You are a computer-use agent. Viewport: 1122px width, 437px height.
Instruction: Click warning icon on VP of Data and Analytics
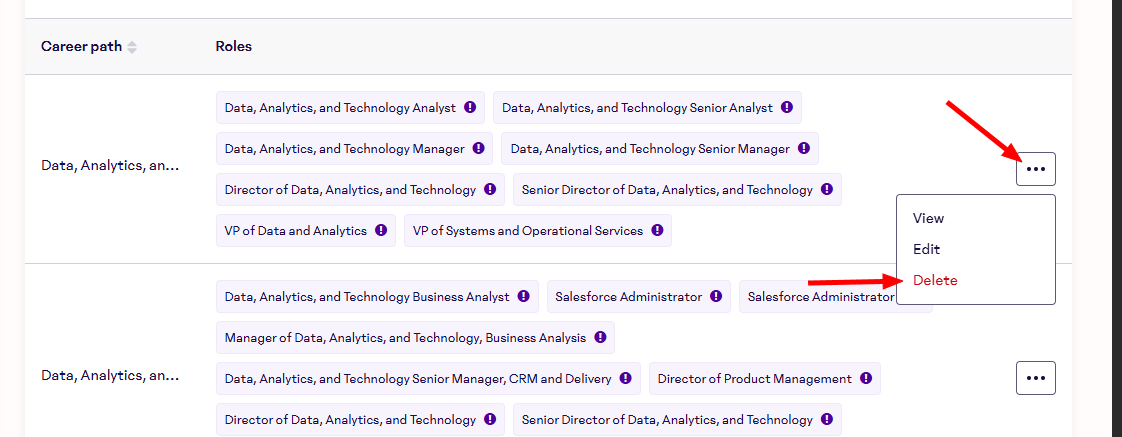point(381,231)
